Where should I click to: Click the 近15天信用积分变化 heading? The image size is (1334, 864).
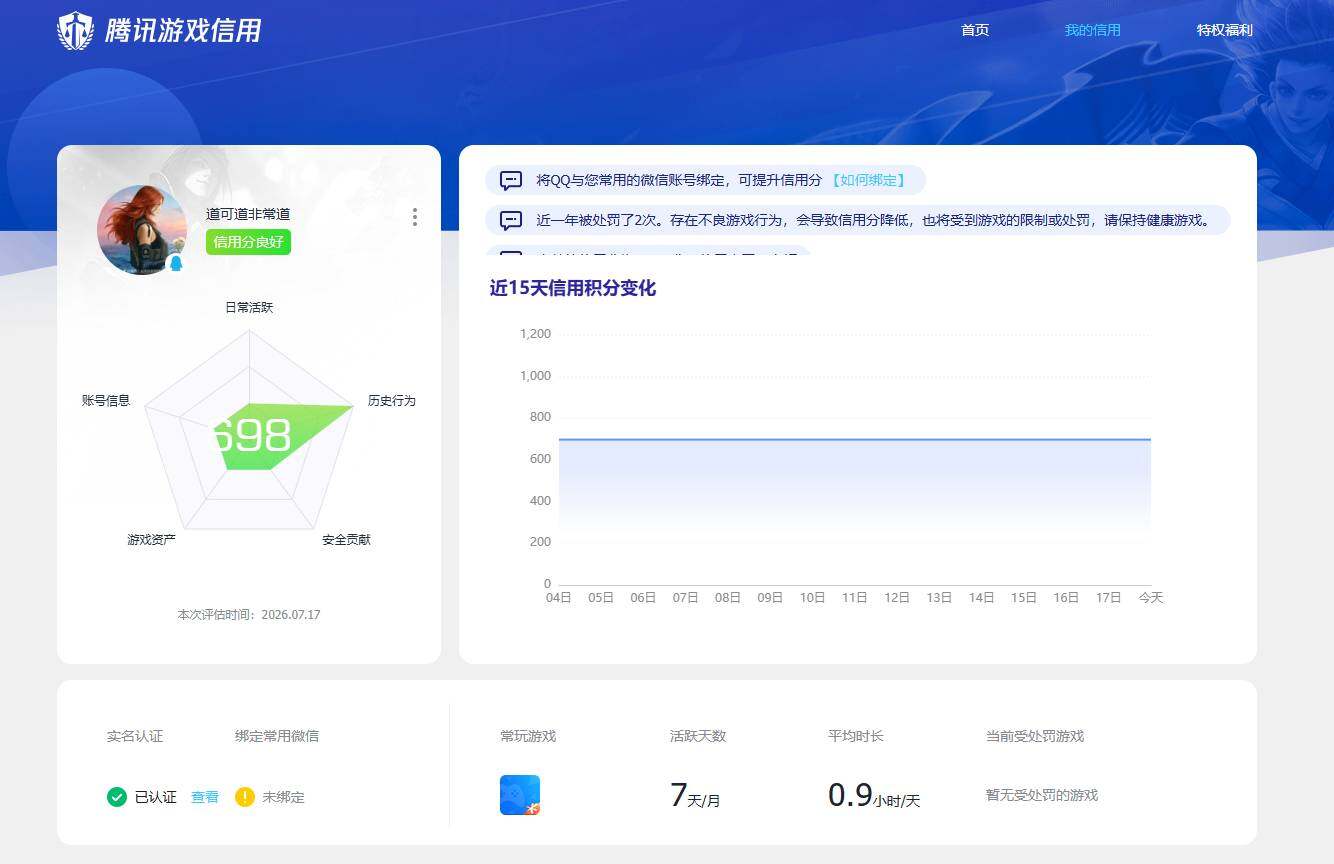pos(573,288)
